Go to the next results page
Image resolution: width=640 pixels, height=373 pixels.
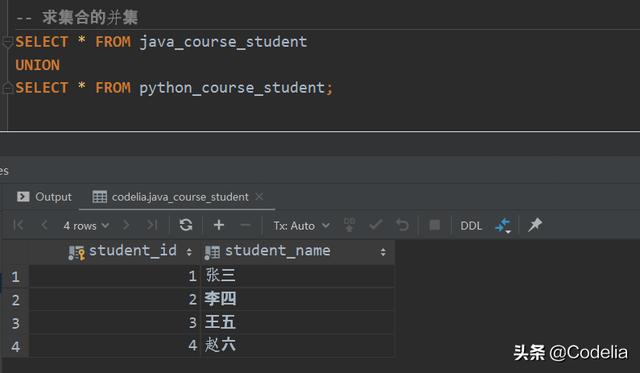pyautogui.click(x=126, y=225)
